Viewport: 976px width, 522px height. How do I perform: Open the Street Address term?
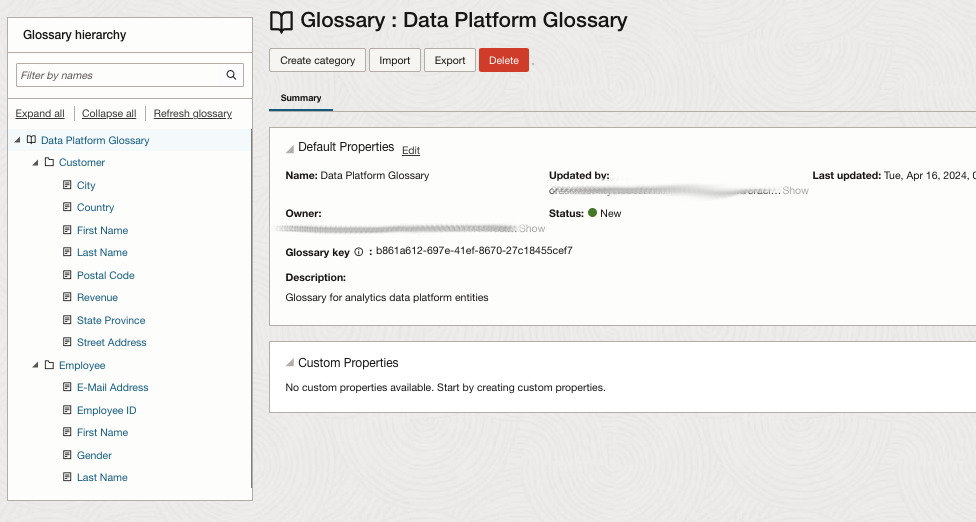point(112,342)
